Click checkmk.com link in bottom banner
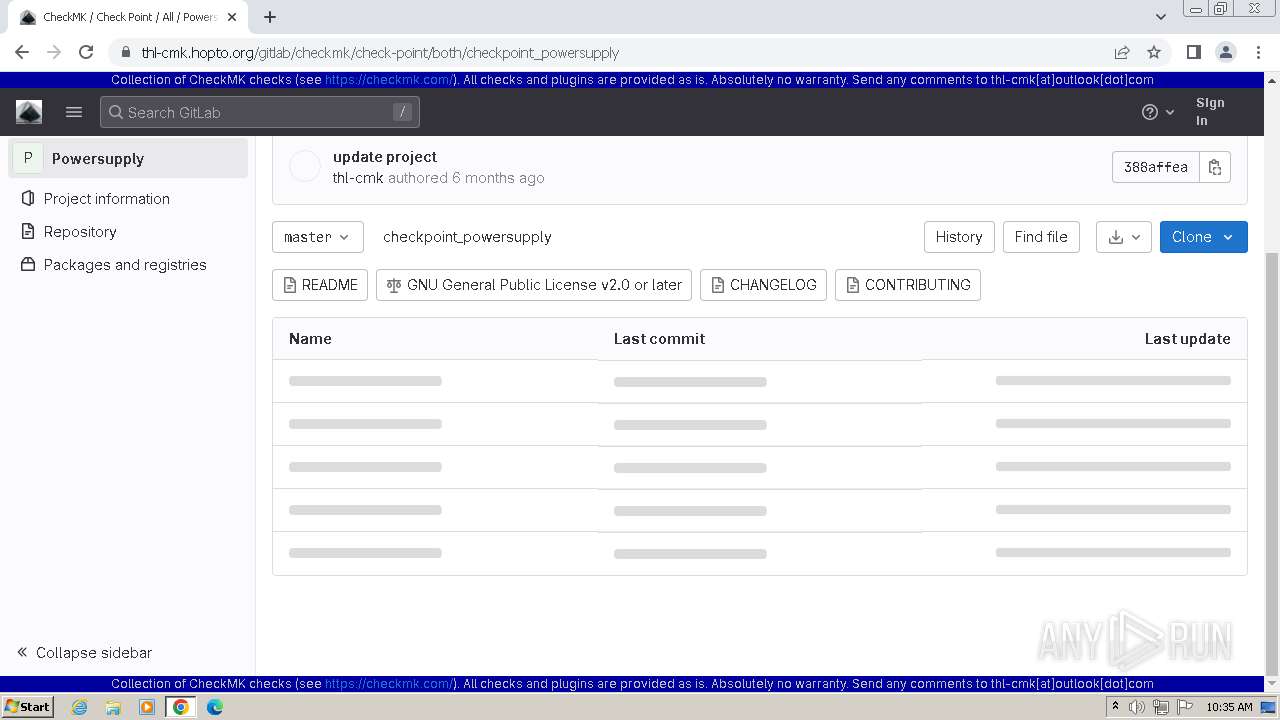 [x=389, y=684]
